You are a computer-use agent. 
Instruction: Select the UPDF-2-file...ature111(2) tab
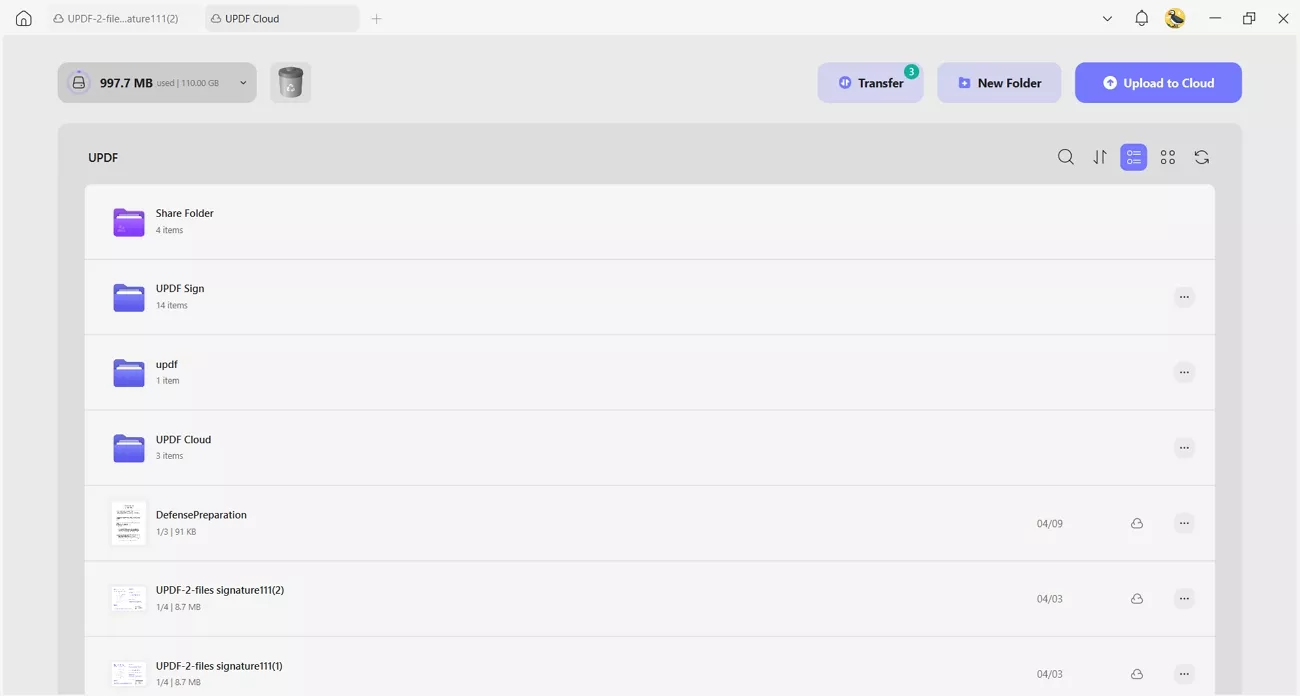(x=115, y=18)
